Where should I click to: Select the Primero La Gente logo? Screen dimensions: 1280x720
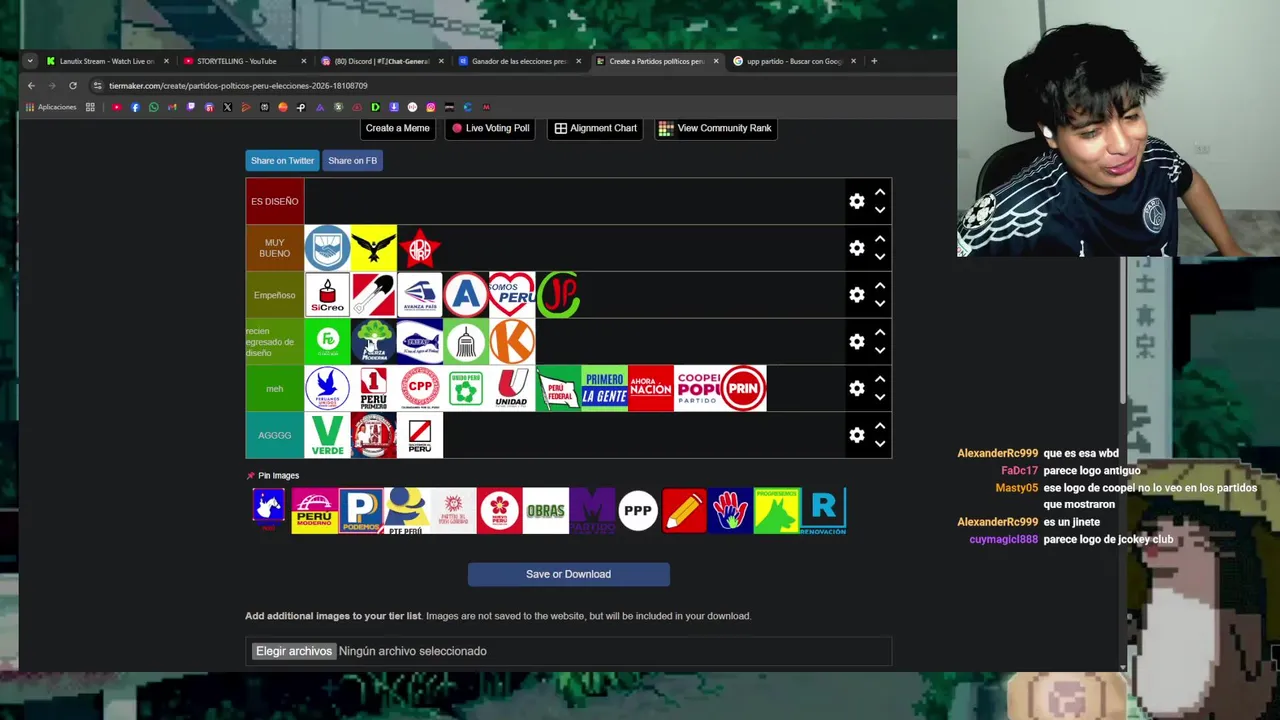pyautogui.click(x=604, y=388)
